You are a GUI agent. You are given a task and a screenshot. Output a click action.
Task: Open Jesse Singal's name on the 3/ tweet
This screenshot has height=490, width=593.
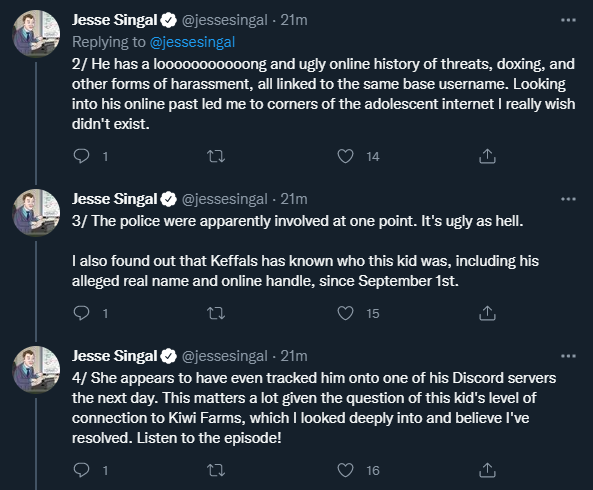(115, 199)
